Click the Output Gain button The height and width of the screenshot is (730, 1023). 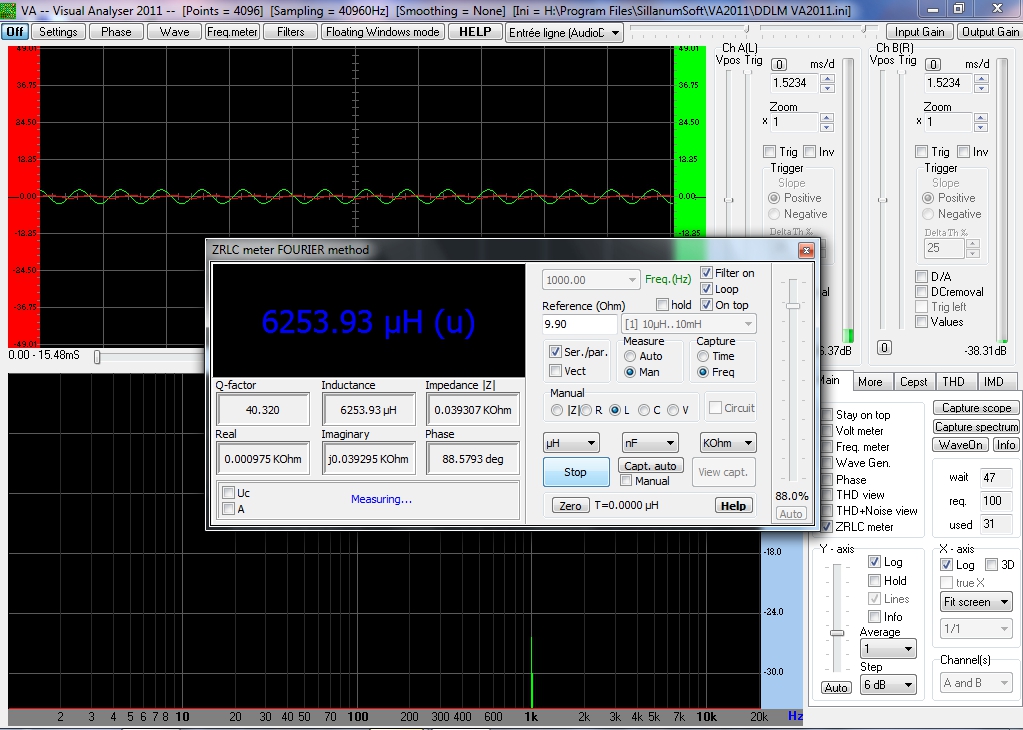[x=990, y=32]
